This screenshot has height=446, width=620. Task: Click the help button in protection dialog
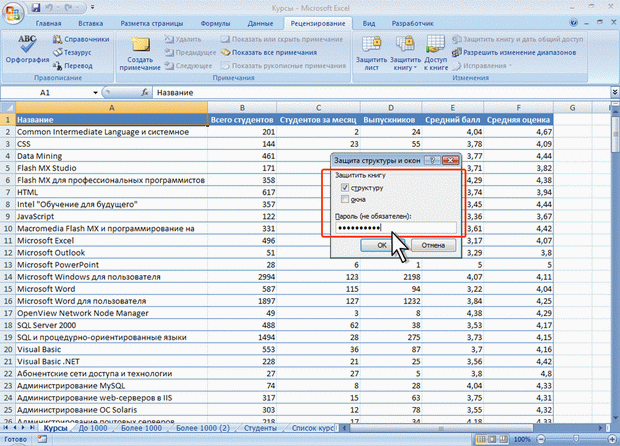(432, 160)
